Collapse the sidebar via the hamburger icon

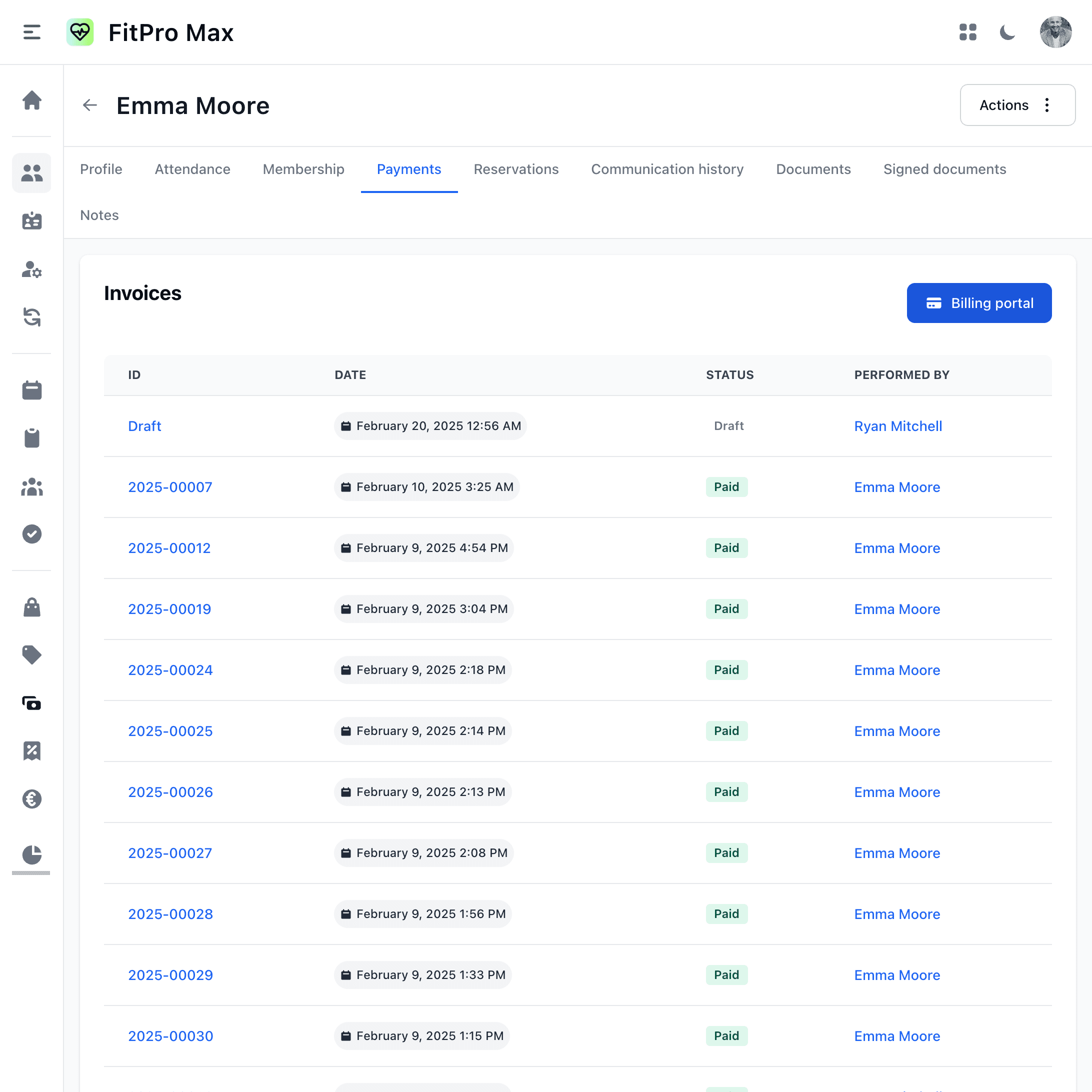tap(31, 32)
